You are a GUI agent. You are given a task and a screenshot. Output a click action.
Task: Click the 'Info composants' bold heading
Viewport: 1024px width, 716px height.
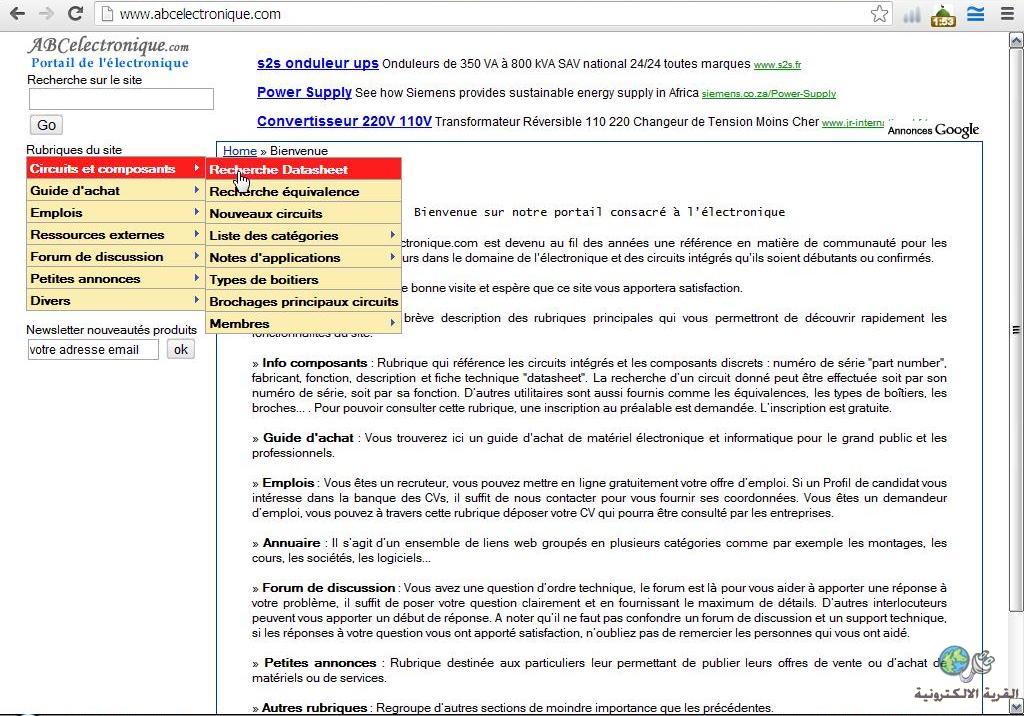point(315,363)
